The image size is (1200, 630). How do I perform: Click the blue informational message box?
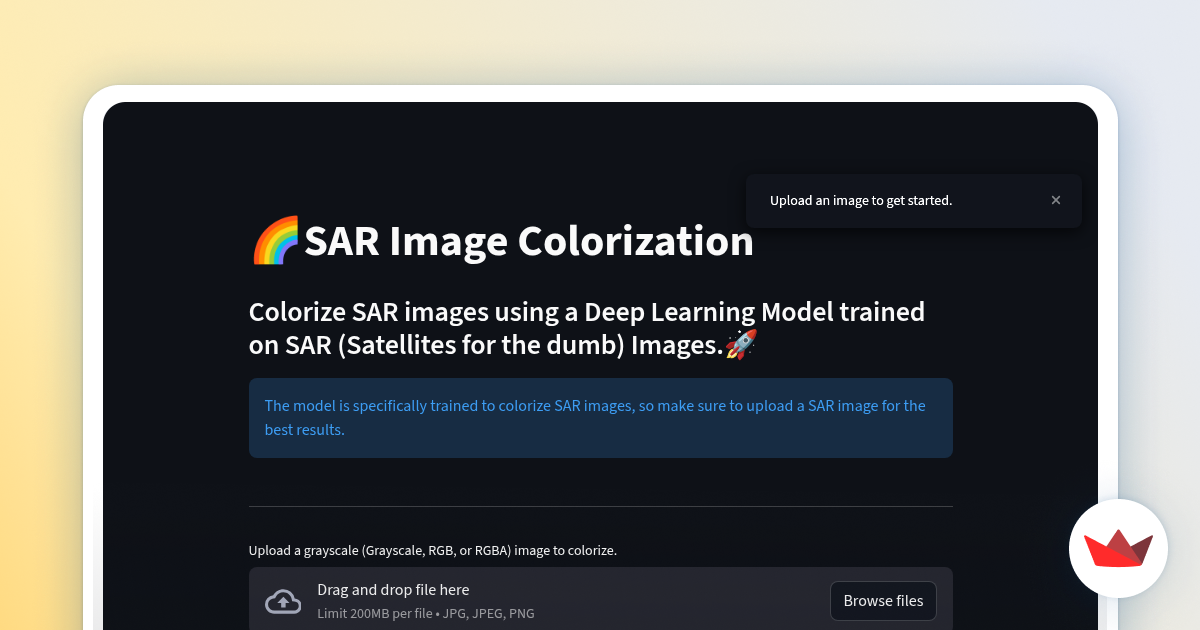point(600,418)
